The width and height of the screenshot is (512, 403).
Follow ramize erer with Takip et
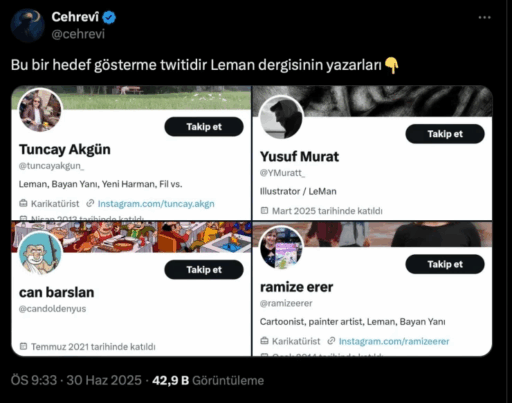pos(445,264)
